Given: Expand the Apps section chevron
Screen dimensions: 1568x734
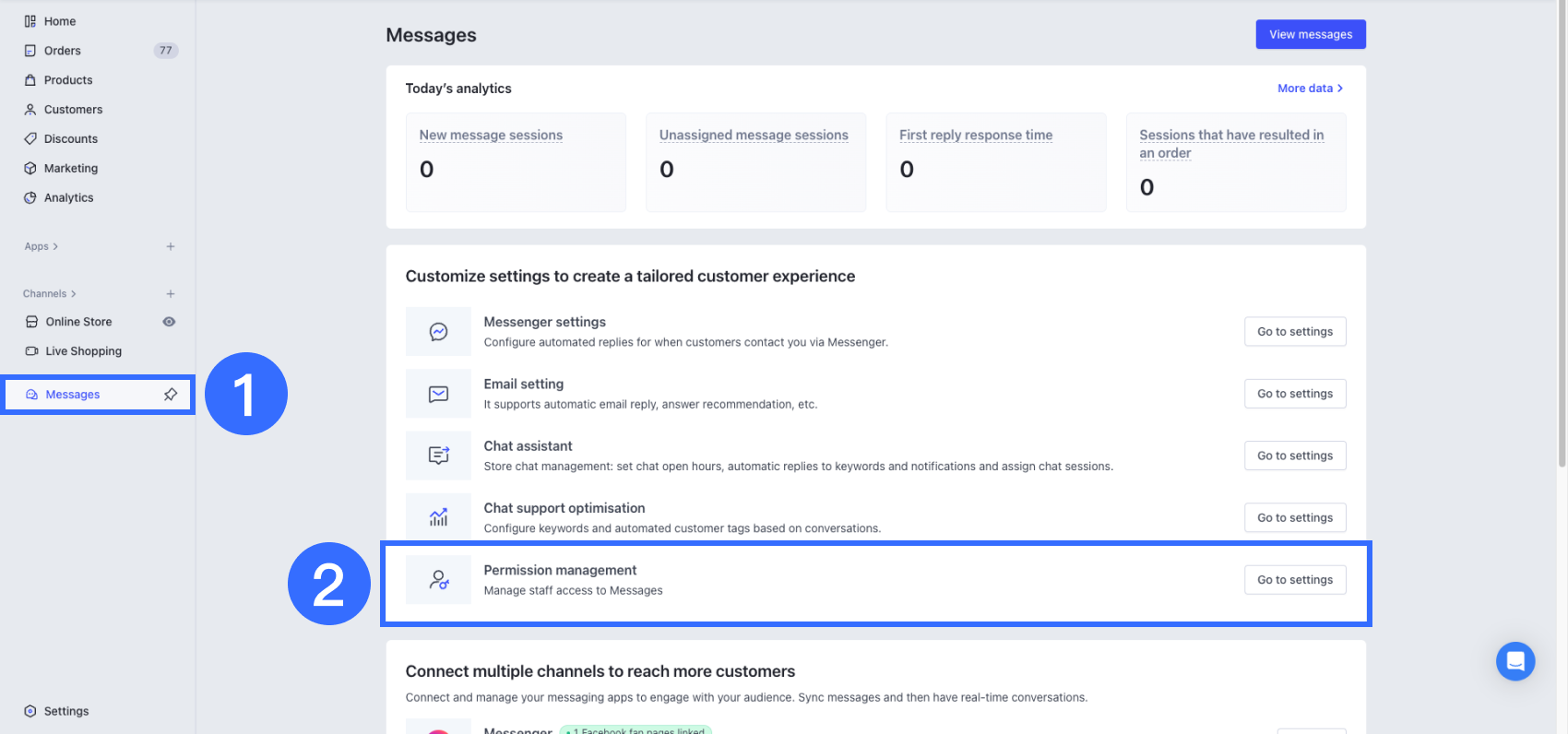Looking at the screenshot, I should click(55, 246).
